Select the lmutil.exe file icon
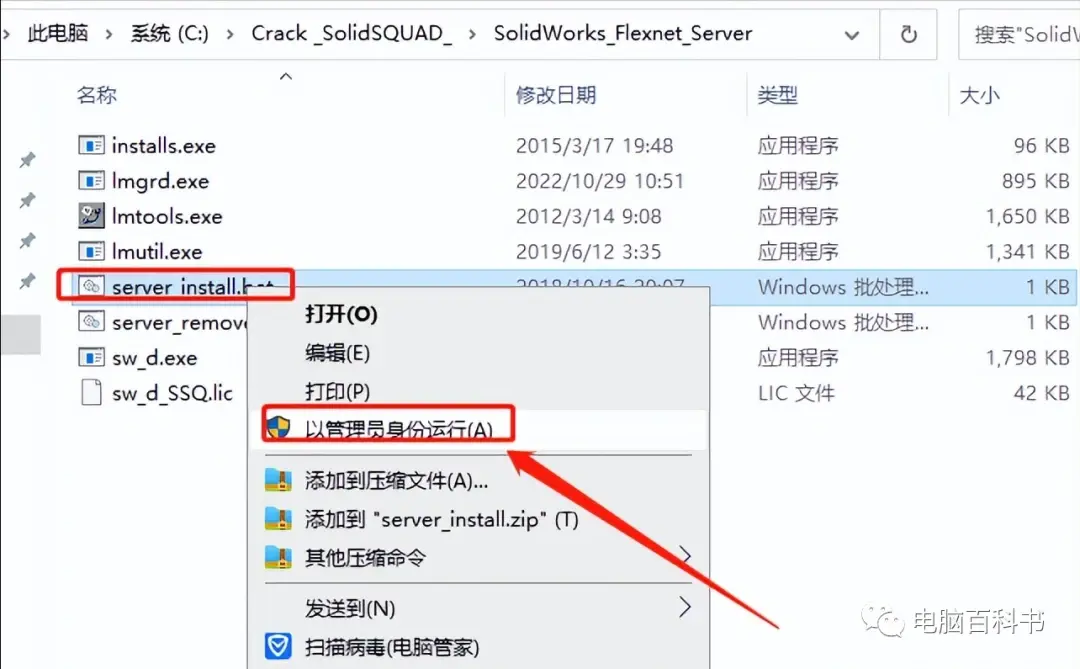The image size is (1080, 669). pyautogui.click(x=91, y=251)
